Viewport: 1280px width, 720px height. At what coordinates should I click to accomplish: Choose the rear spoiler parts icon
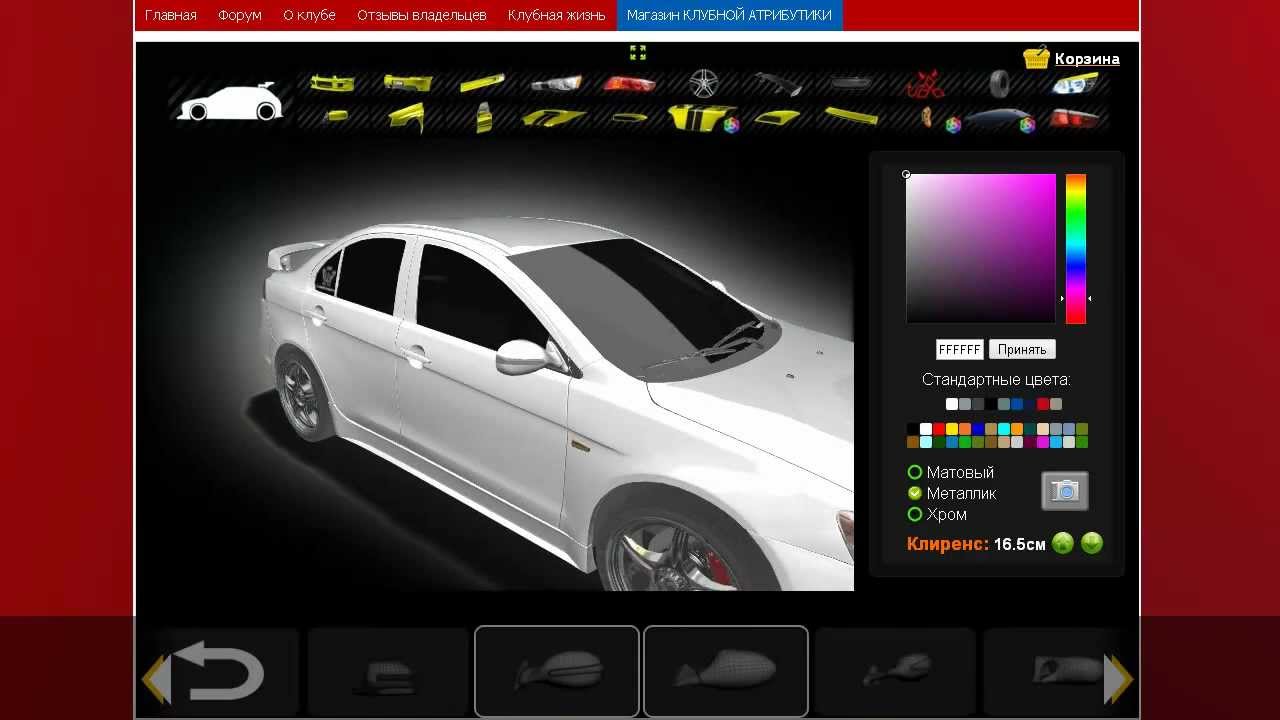778,84
